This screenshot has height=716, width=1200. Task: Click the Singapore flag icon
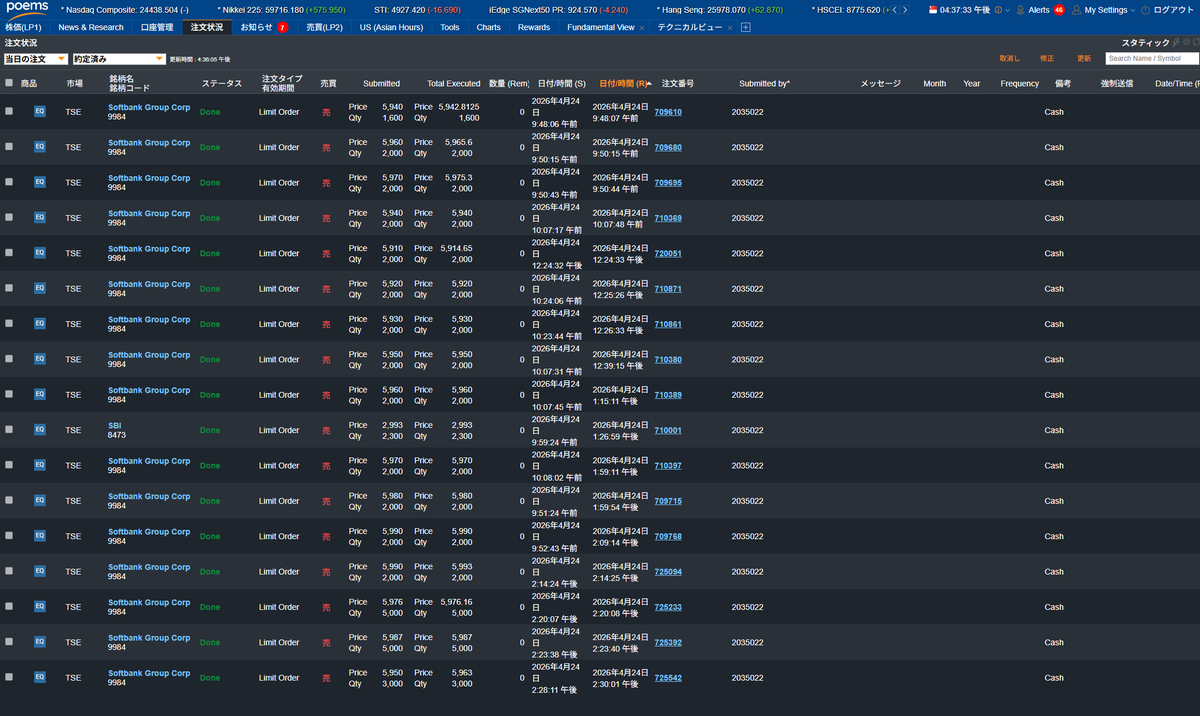tap(933, 10)
